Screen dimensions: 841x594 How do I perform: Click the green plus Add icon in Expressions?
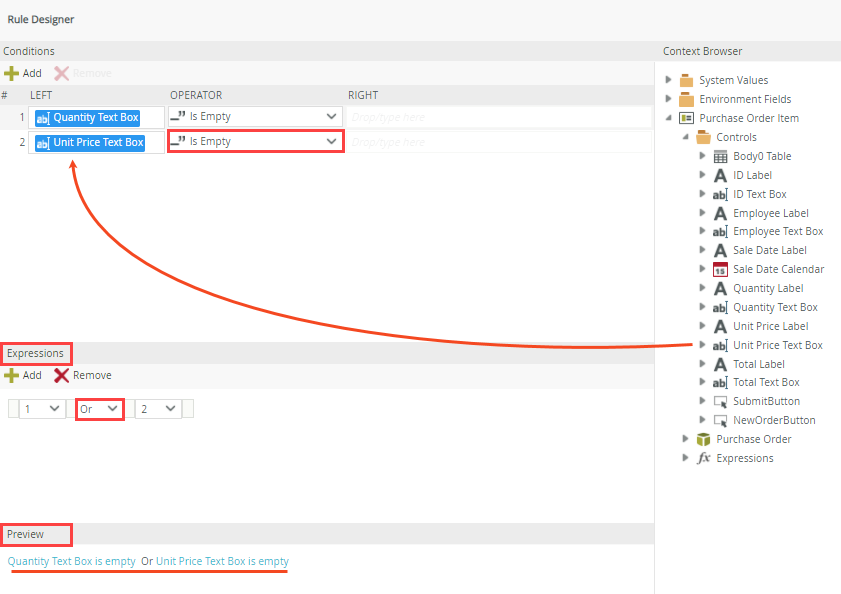pyautogui.click(x=11, y=375)
